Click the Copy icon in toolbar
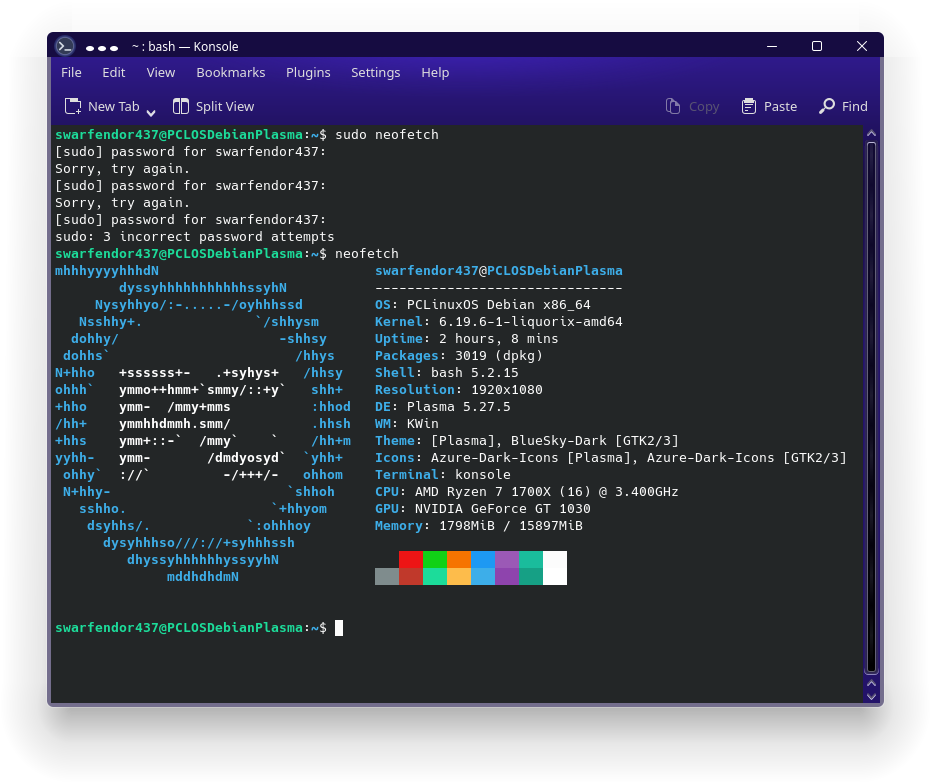Viewport: 931px width, 783px height. pos(672,106)
